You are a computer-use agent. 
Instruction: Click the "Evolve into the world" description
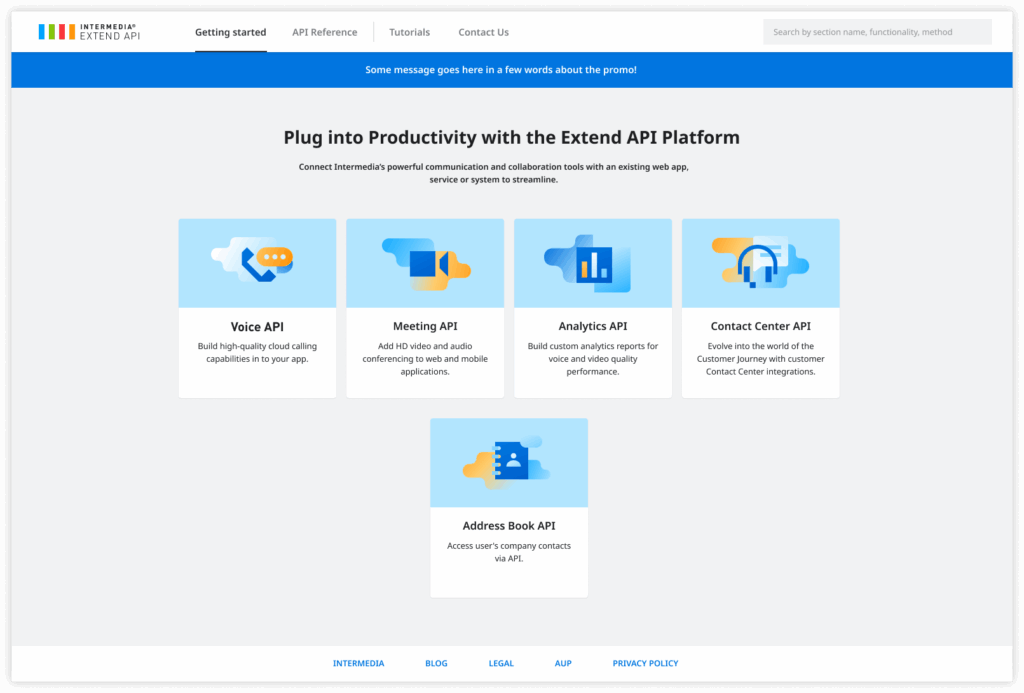click(761, 359)
